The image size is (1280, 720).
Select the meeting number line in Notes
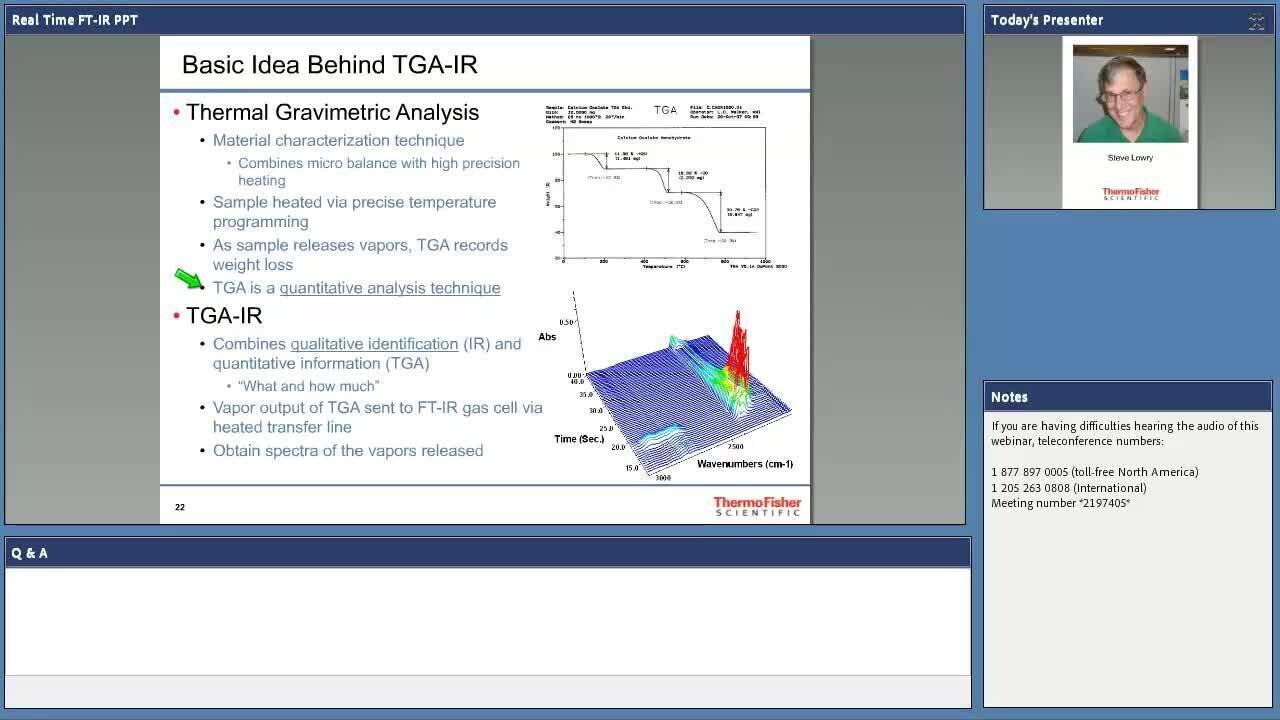1060,503
